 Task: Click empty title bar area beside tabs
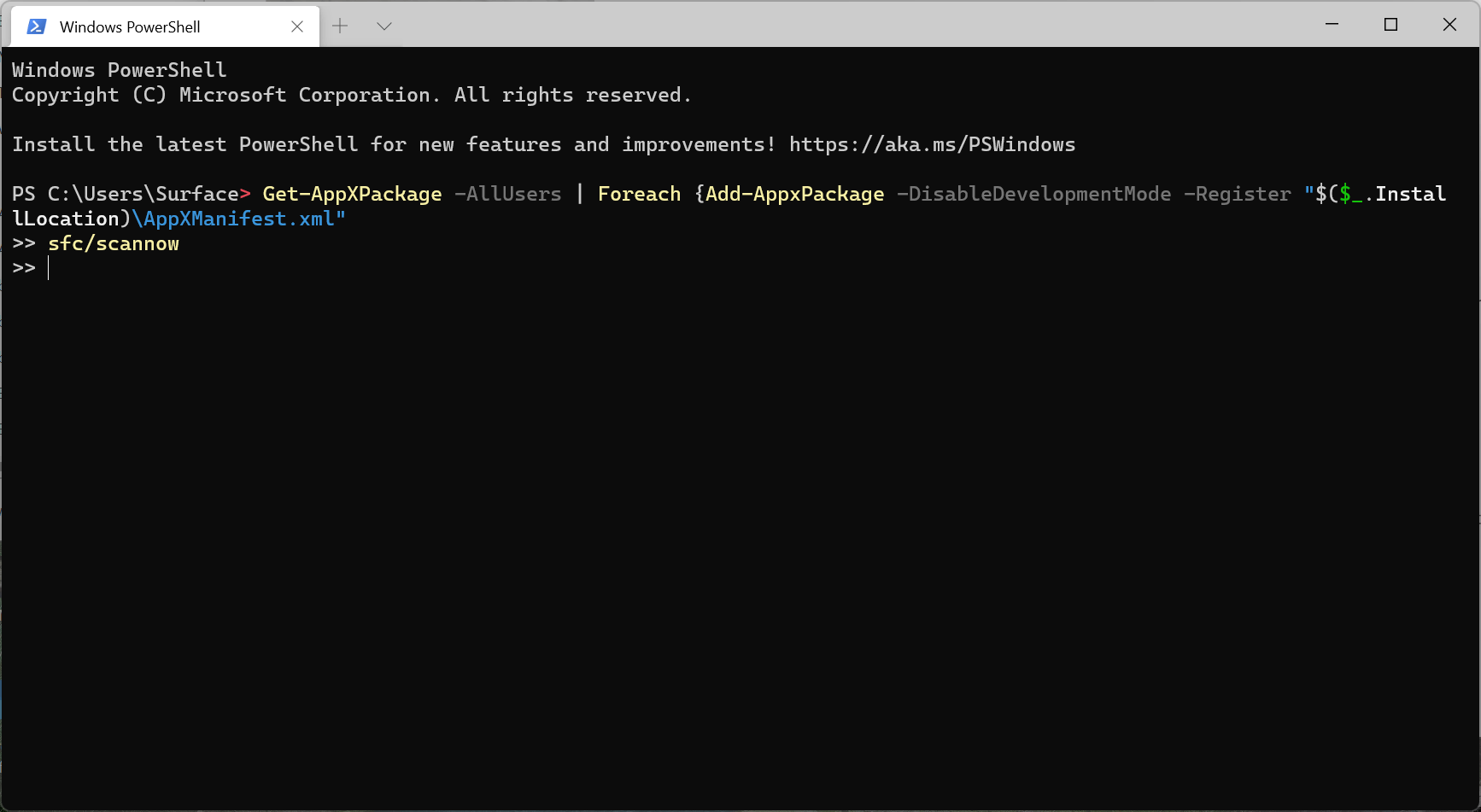[846, 25]
